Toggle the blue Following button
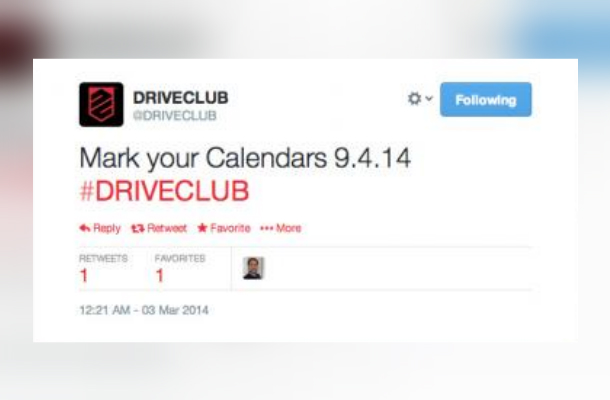This screenshot has width=610, height=400. (486, 100)
